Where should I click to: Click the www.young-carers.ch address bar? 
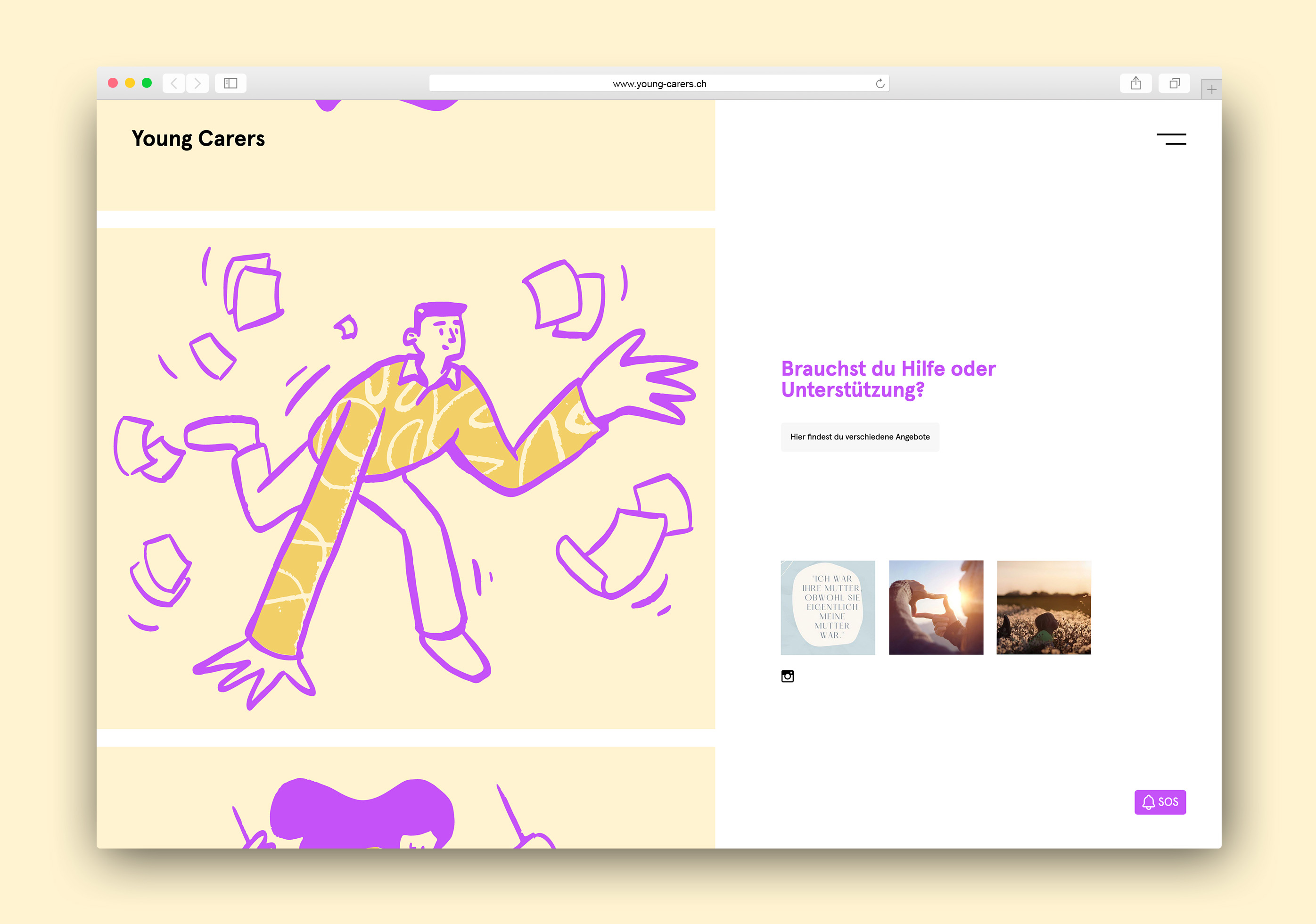coord(659,84)
